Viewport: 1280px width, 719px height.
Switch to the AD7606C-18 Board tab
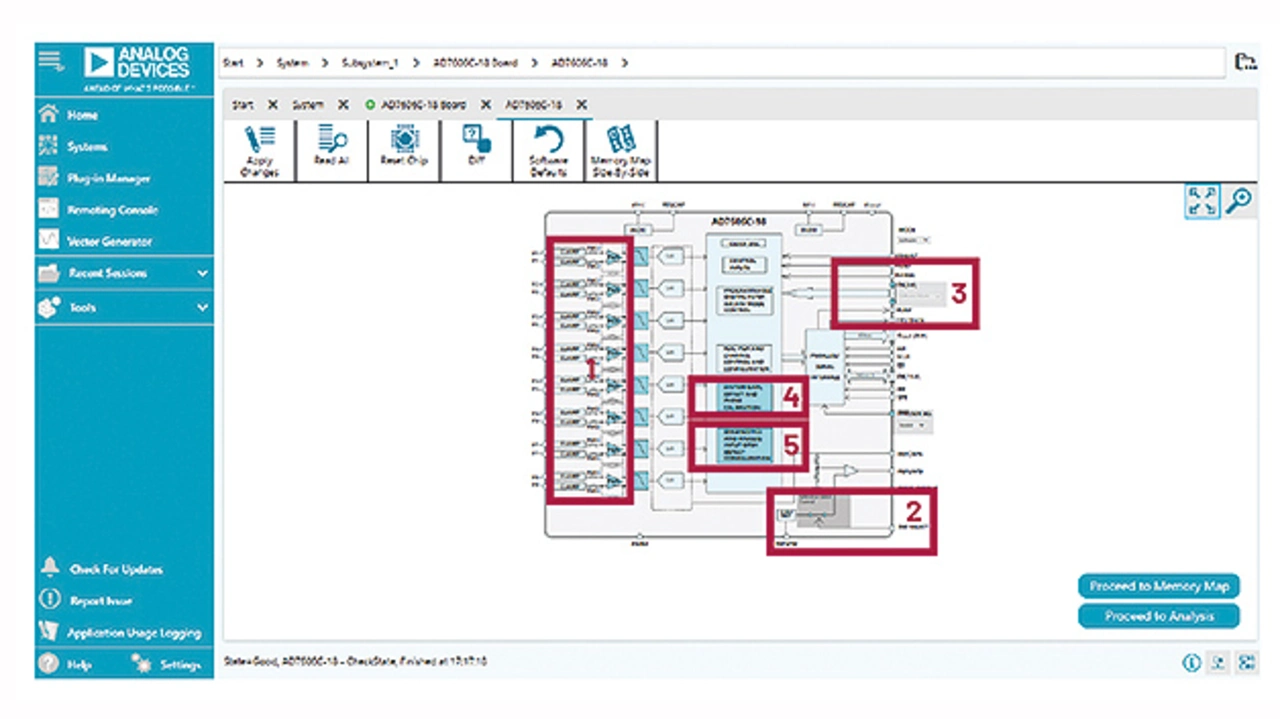[421, 105]
